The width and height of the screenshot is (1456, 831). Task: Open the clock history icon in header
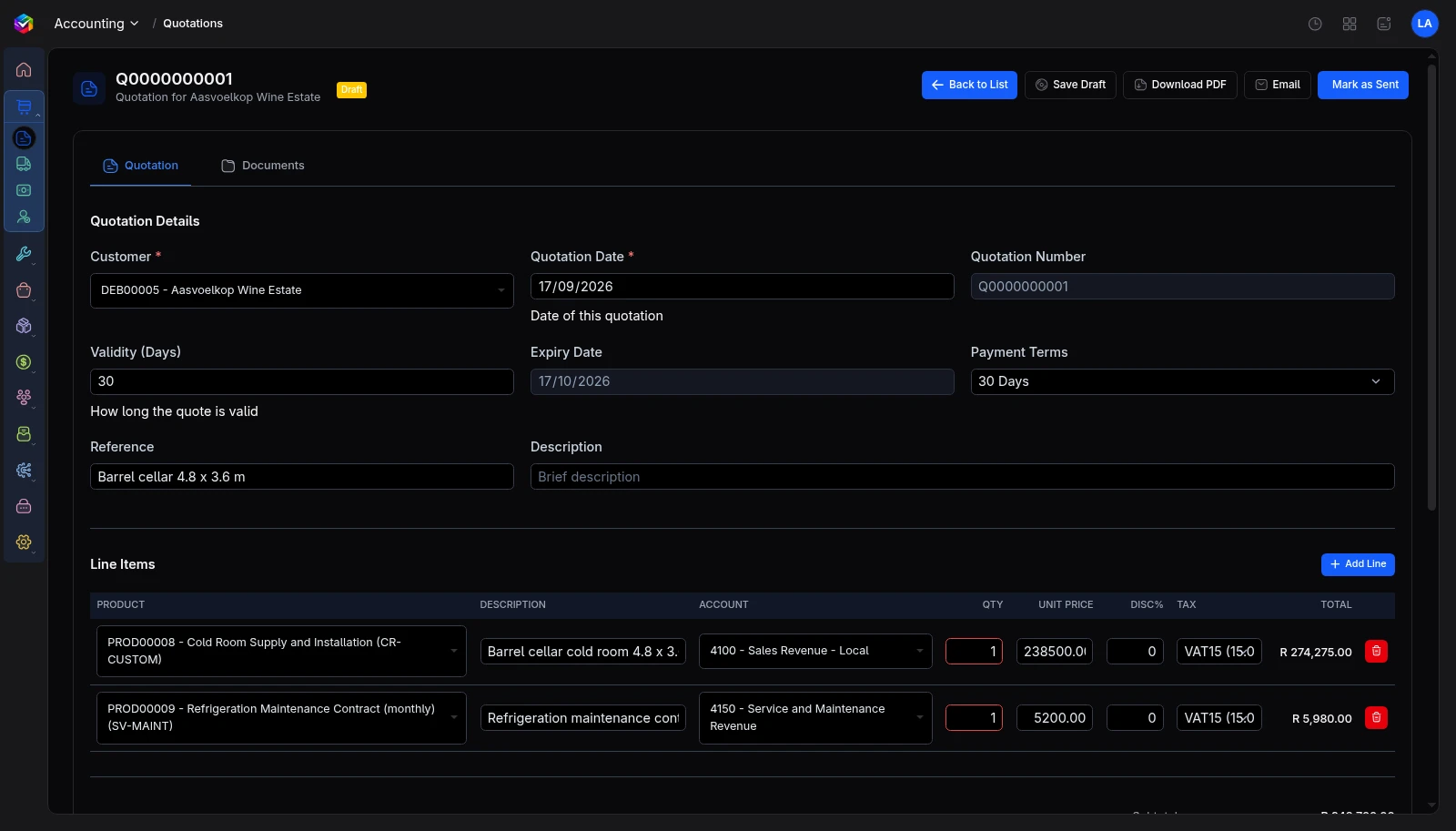[1315, 24]
